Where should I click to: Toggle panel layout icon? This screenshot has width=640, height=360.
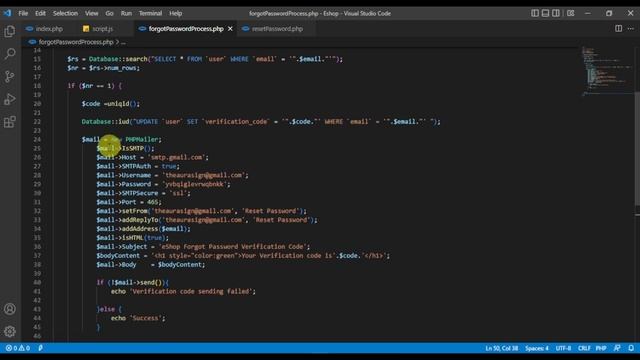545,13
